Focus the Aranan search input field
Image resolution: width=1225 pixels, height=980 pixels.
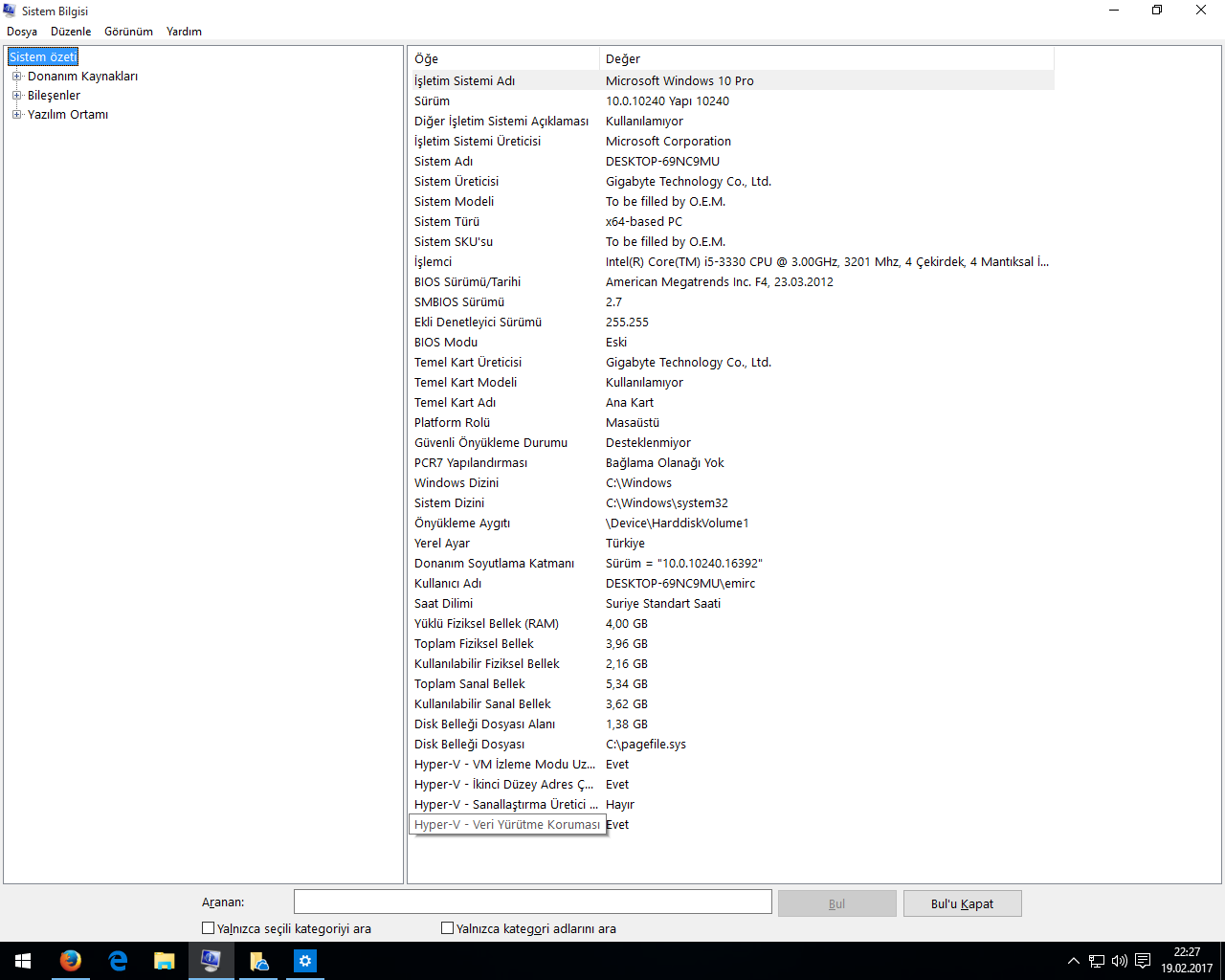tap(532, 902)
